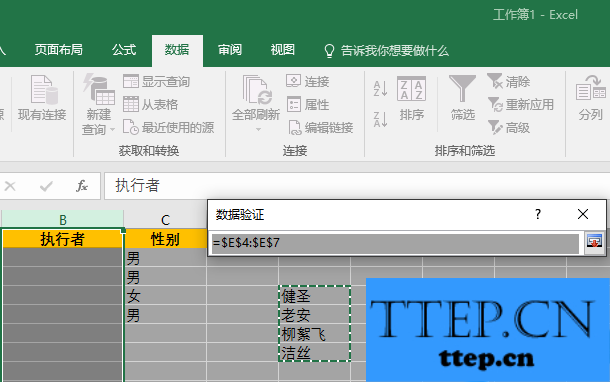Click the cell containing 柳絮飞
Viewport: 610px width, 382px height.
pos(314,333)
